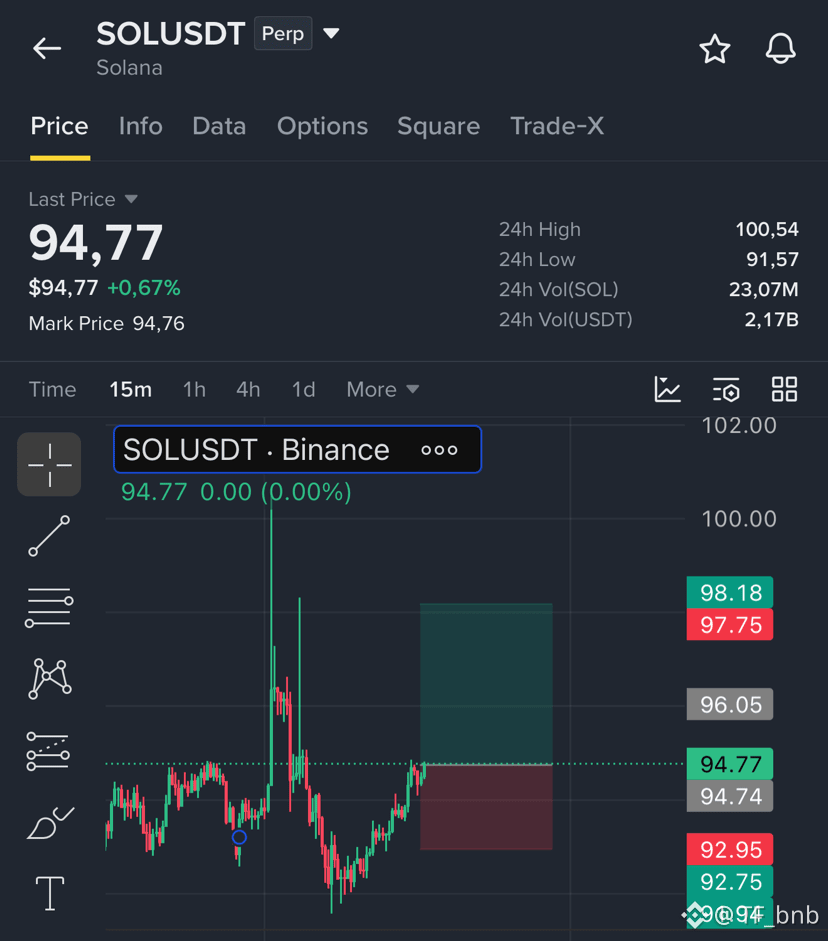Select the Time chart interval
Screen dimensions: 828x941
52,389
